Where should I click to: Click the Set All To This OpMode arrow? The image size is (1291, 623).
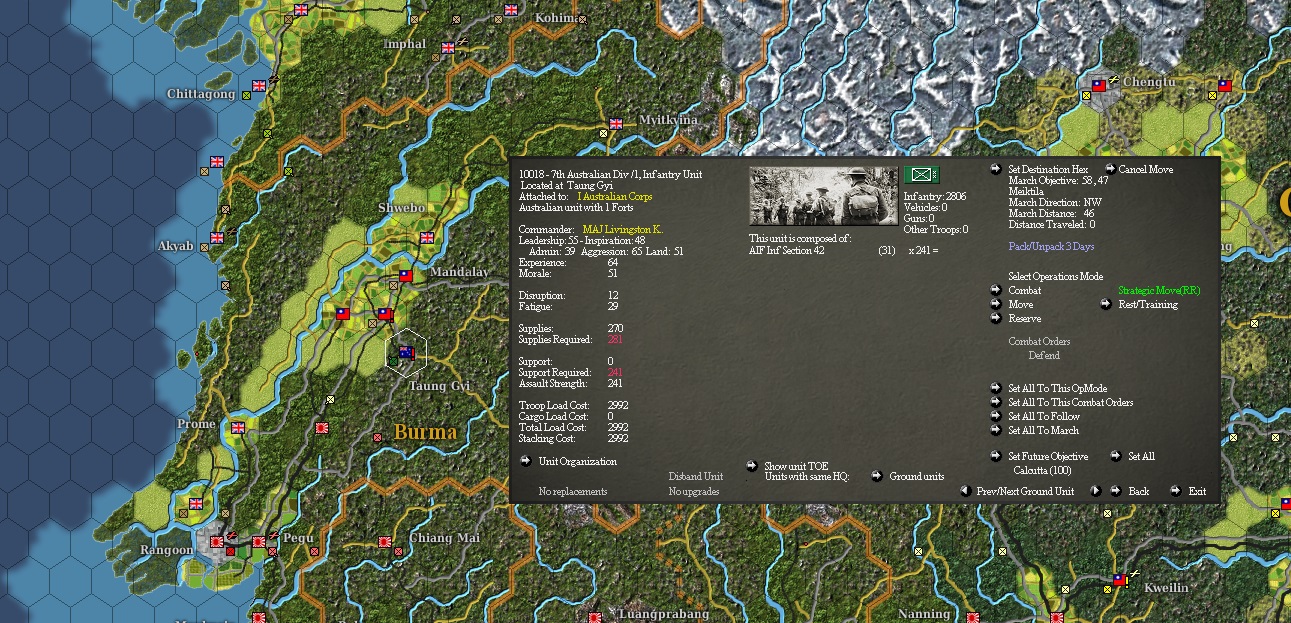click(x=996, y=388)
